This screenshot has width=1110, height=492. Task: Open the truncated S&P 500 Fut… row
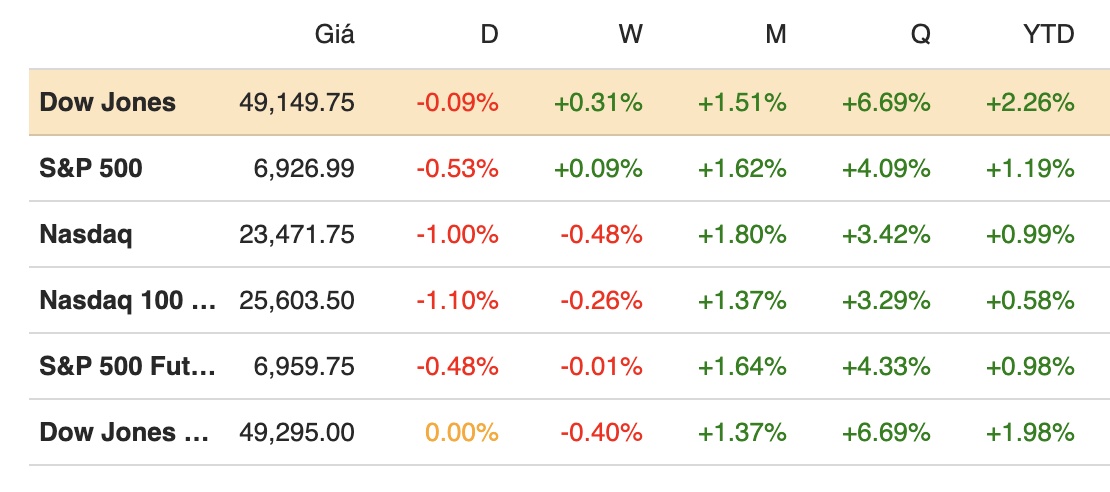(x=127, y=366)
